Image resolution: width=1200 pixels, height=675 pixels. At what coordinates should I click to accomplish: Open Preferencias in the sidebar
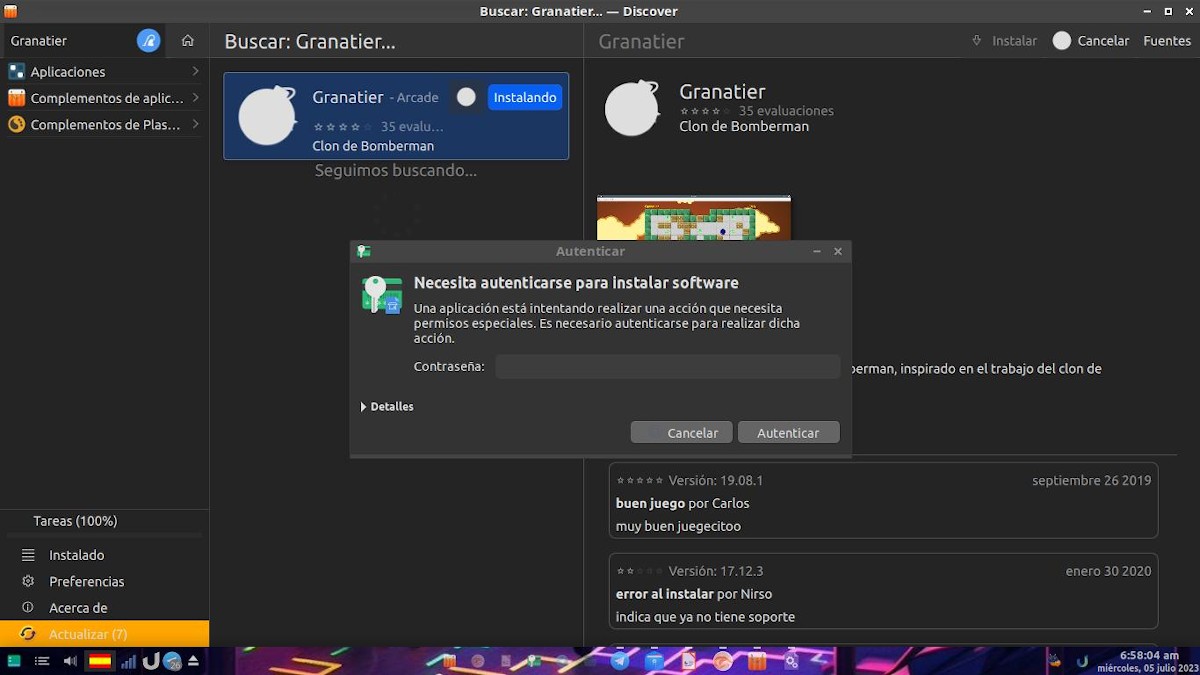point(104,581)
